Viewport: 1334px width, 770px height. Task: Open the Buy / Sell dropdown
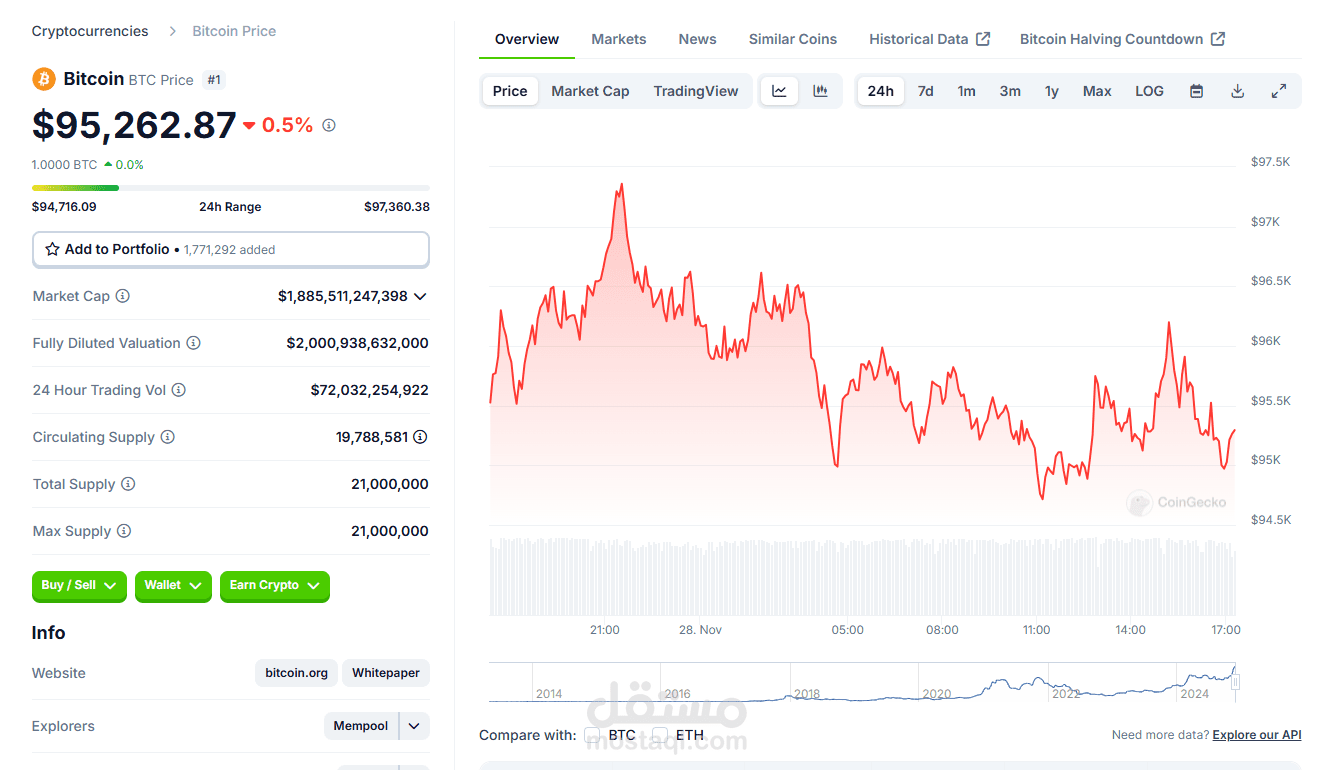pos(81,586)
